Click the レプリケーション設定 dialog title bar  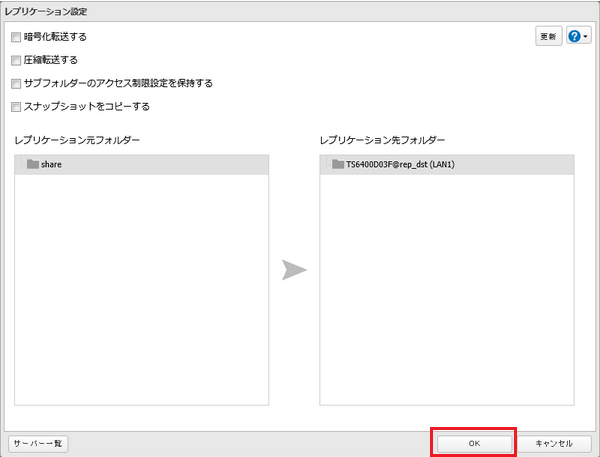[300, 10]
